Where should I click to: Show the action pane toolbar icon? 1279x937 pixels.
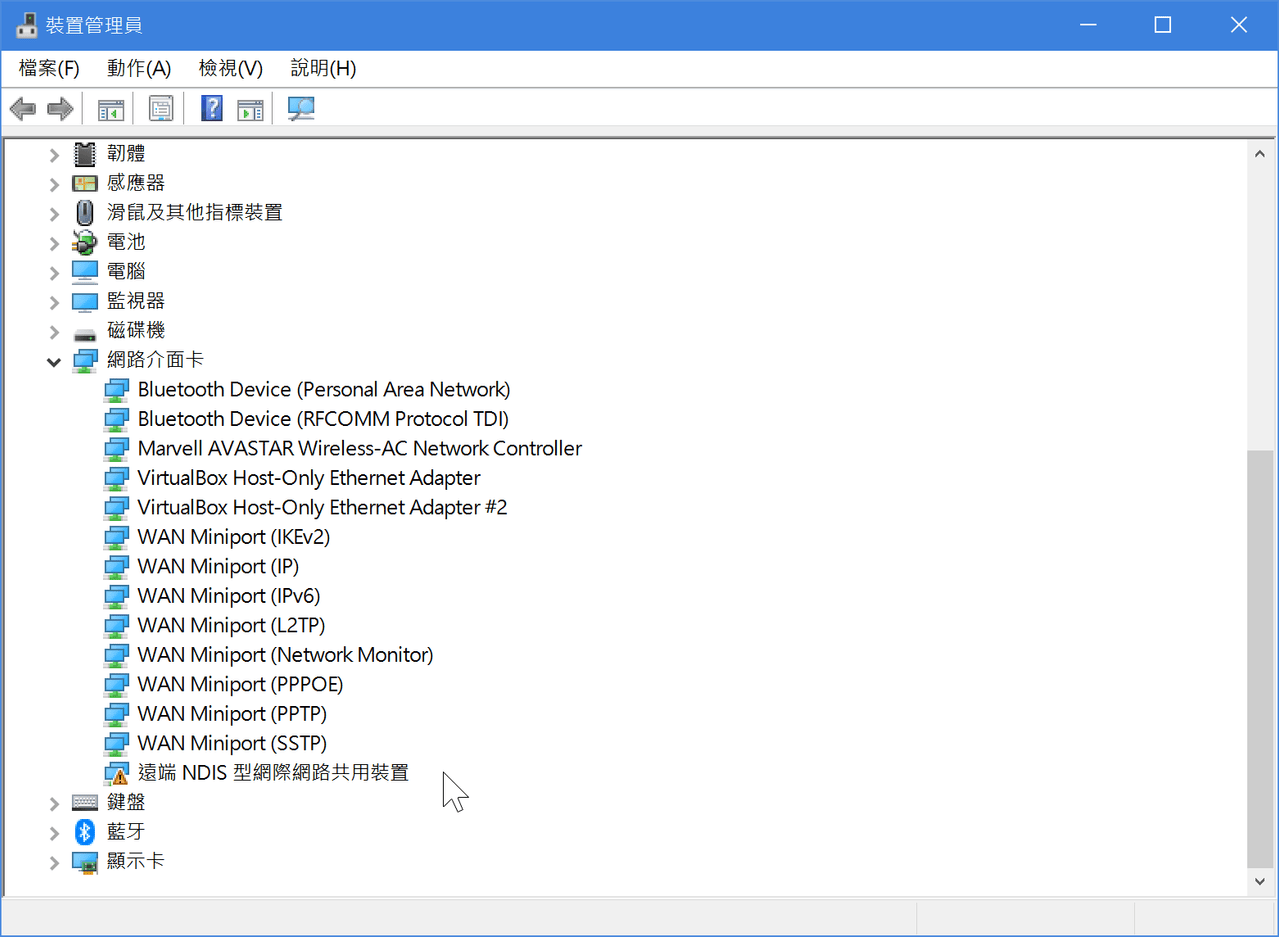point(250,108)
